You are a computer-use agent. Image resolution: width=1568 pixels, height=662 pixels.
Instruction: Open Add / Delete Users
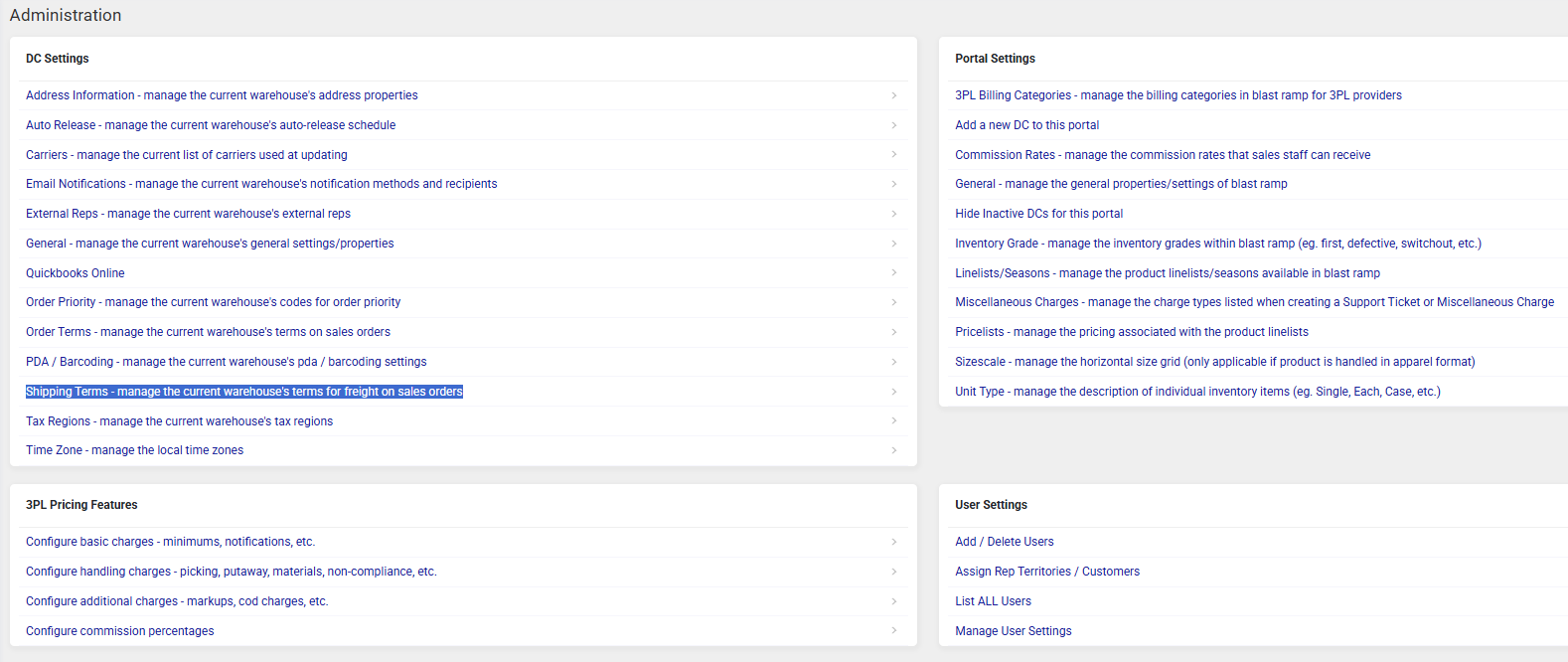(x=1004, y=542)
